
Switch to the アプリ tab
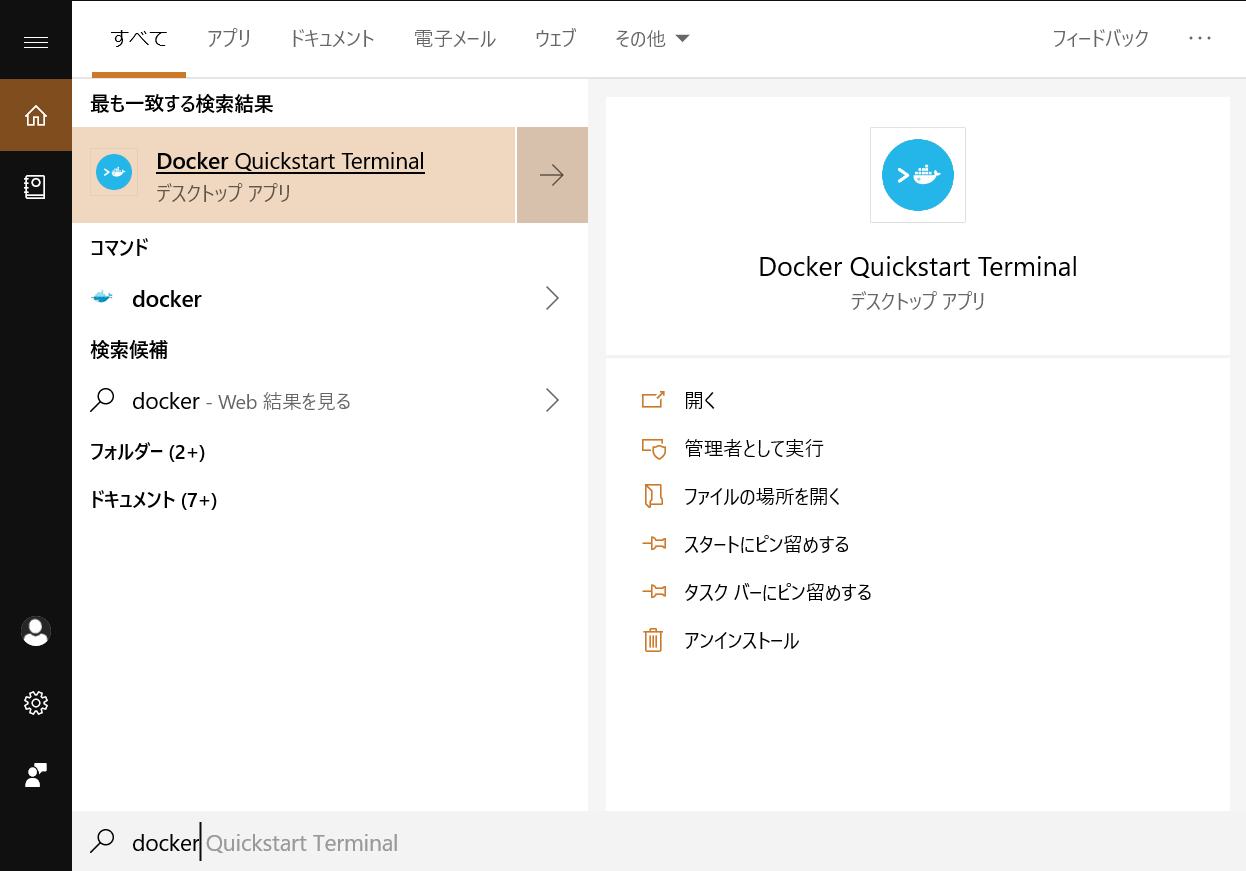tap(229, 39)
